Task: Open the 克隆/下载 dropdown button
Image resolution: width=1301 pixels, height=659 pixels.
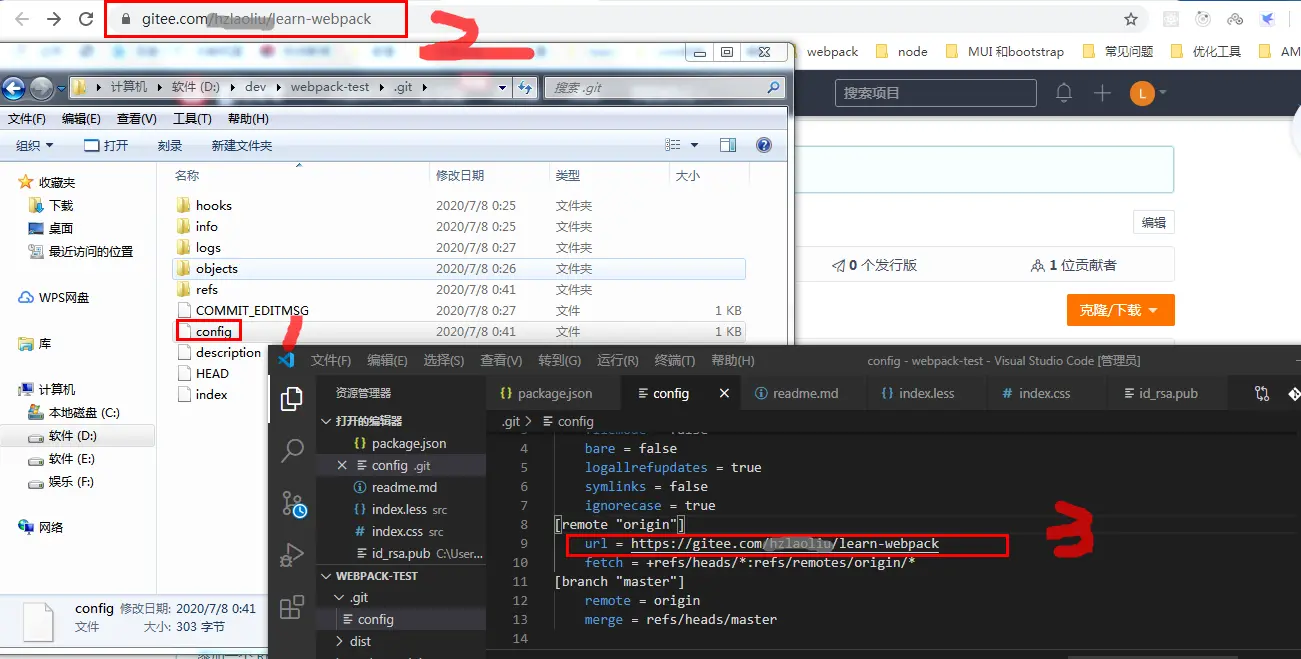Action: point(1120,310)
